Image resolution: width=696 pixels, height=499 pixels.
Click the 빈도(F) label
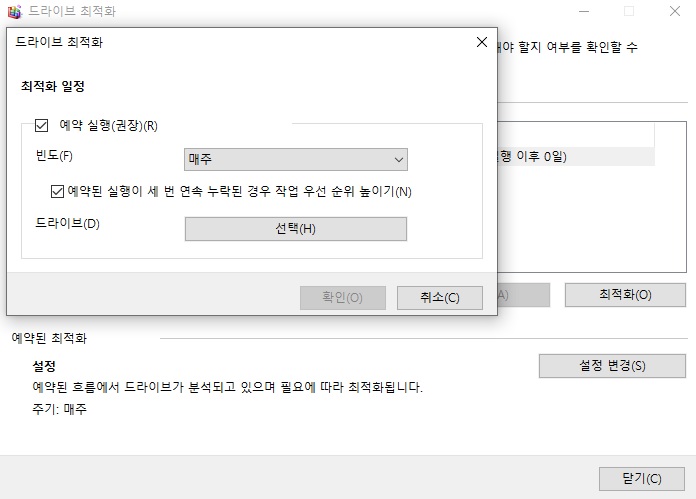tap(54, 156)
